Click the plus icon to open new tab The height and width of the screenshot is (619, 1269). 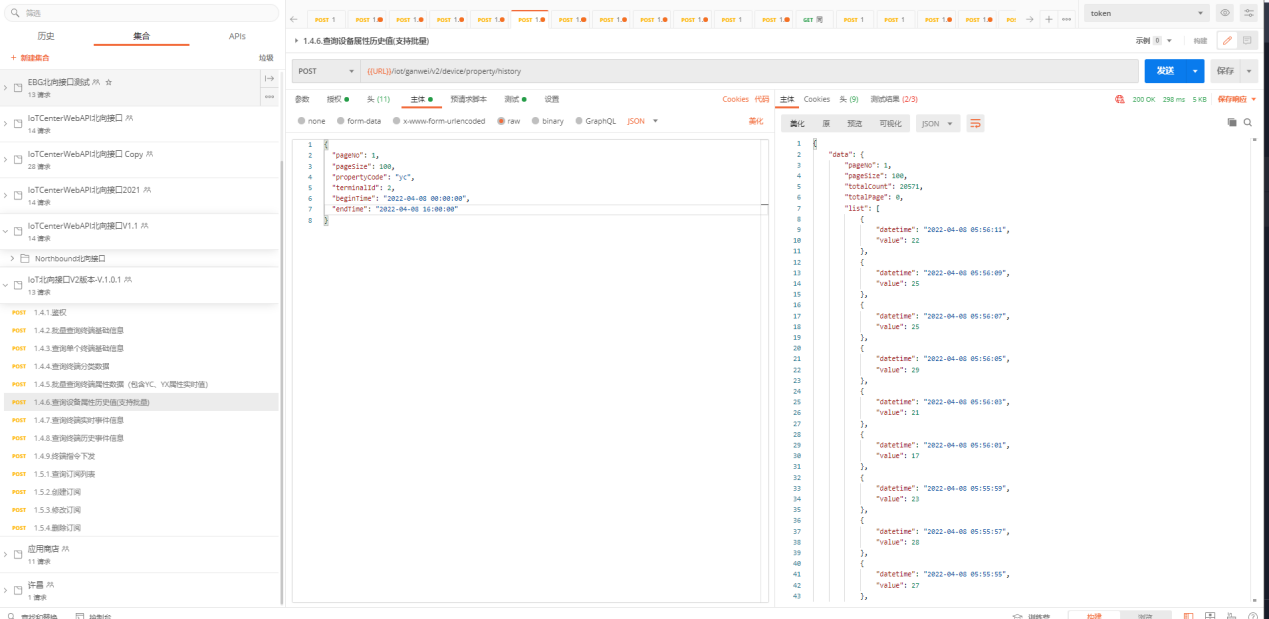1048,20
